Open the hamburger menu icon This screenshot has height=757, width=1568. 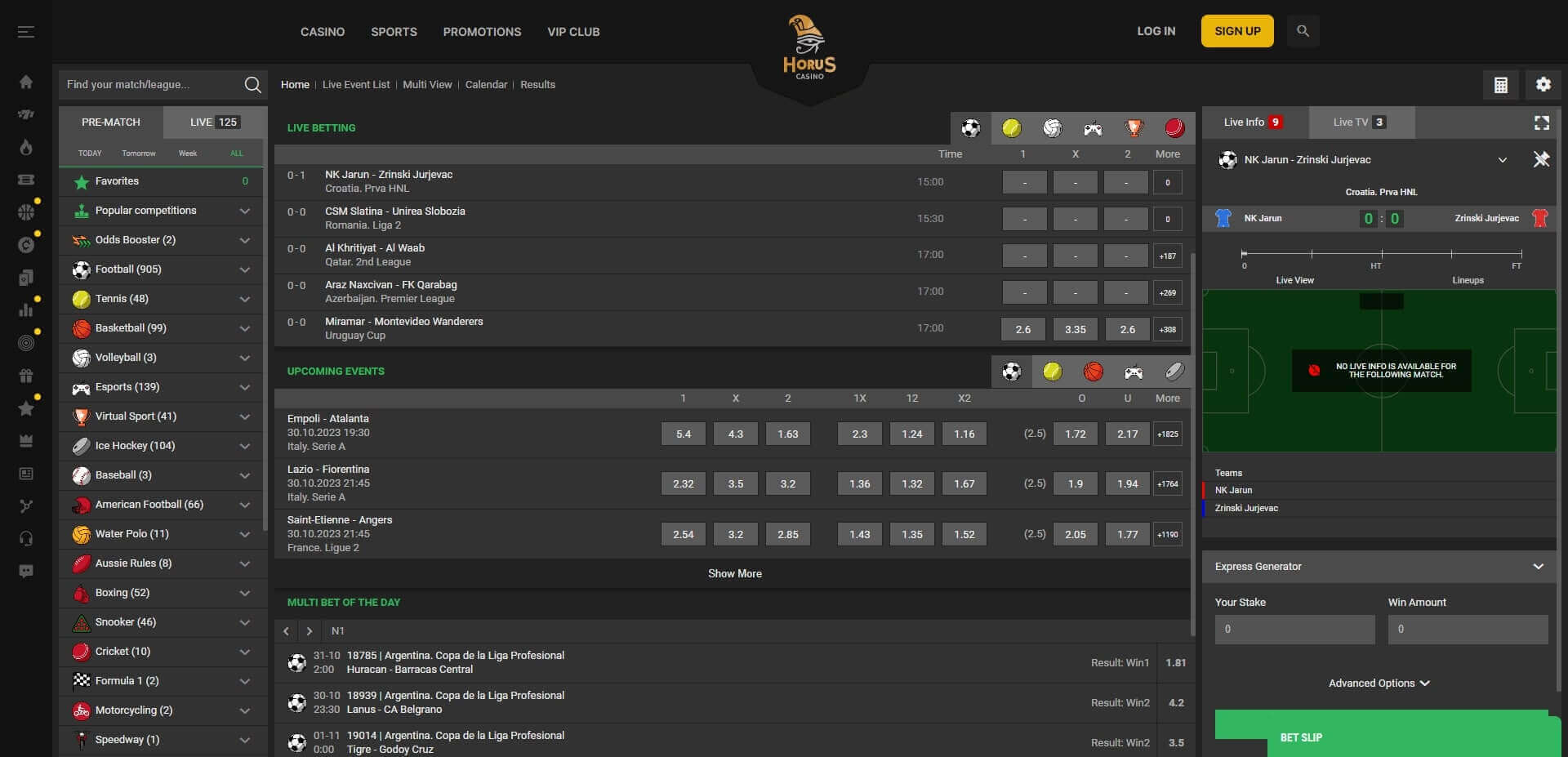[26, 32]
